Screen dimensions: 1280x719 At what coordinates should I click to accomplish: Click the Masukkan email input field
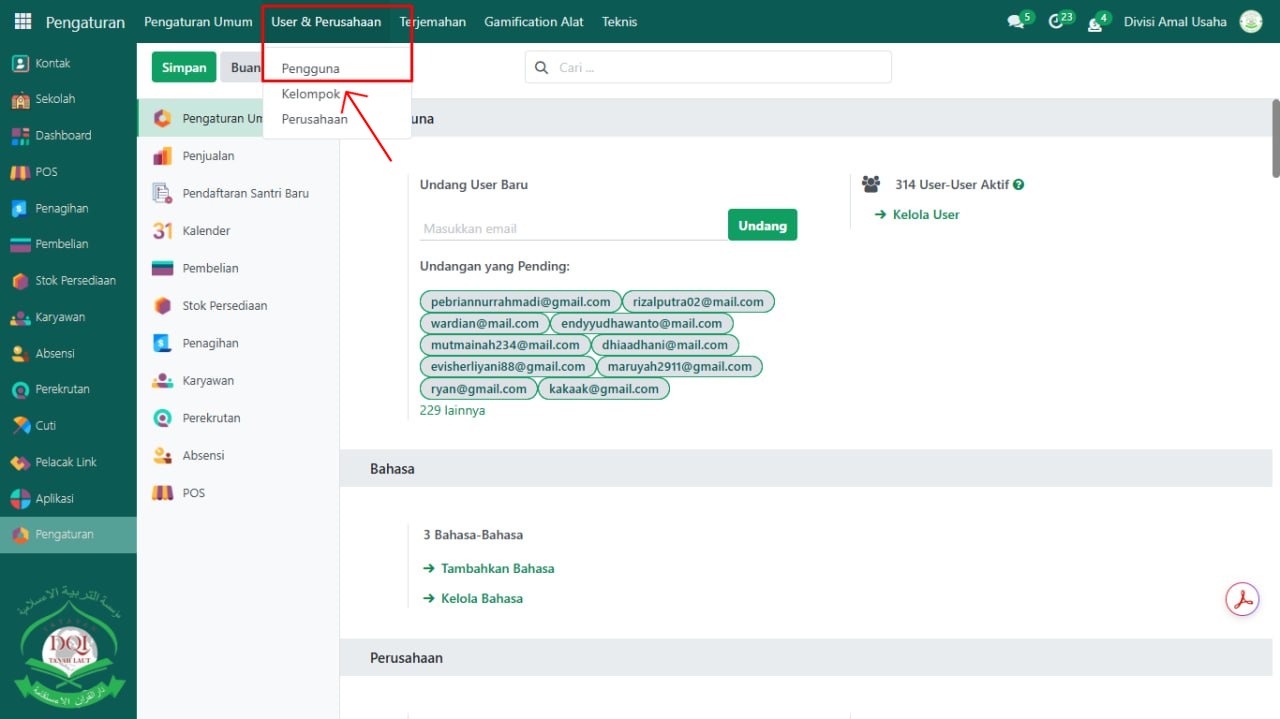572,228
